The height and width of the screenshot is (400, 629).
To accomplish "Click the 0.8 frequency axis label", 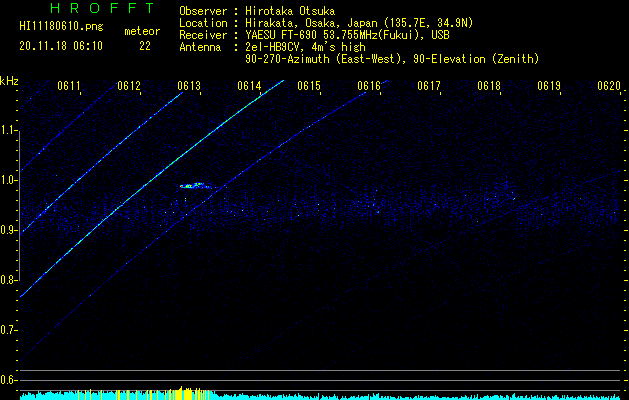I will tap(9, 280).
